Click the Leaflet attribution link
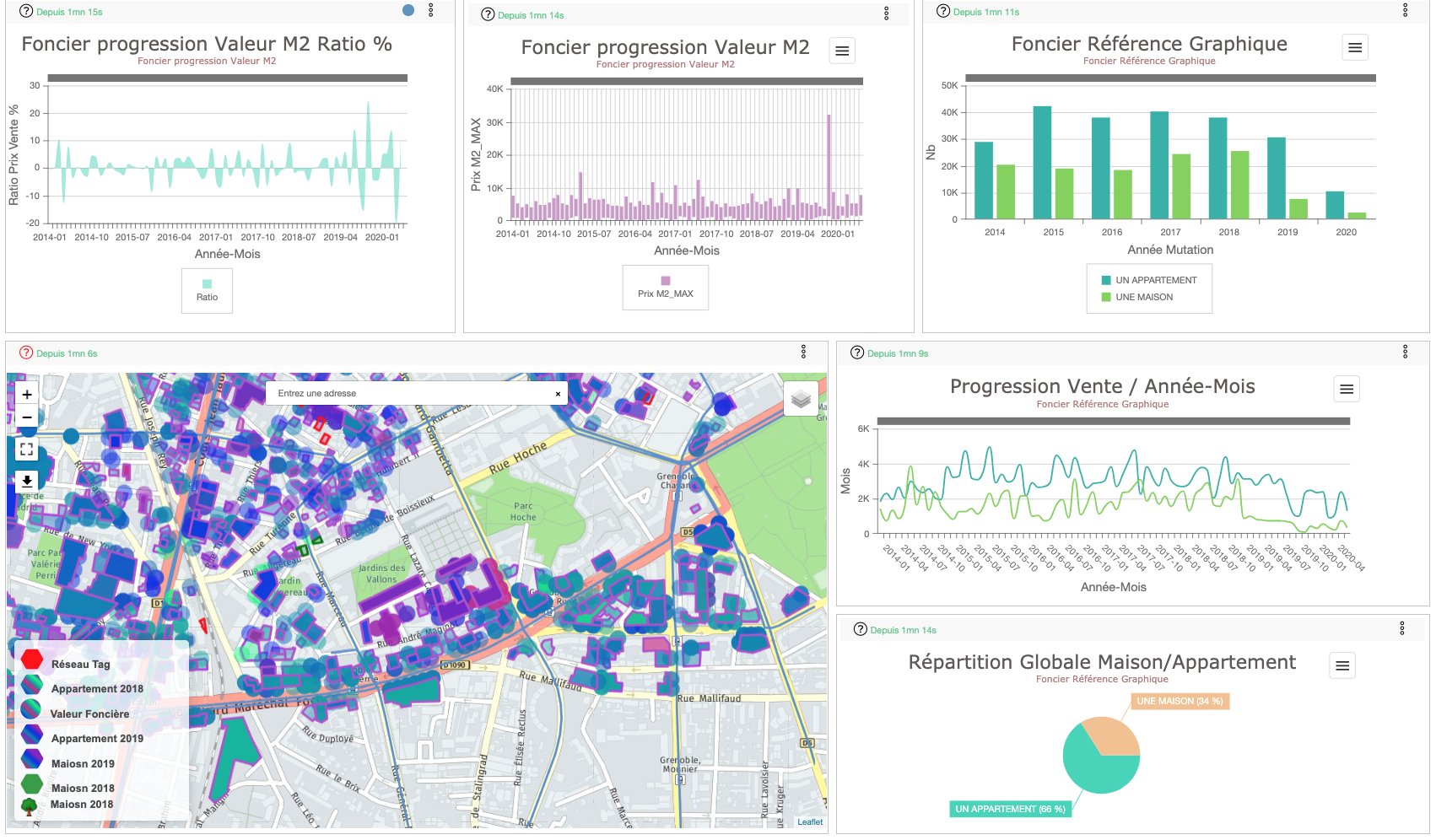Viewport: 1436px width, 840px height. 809,822
